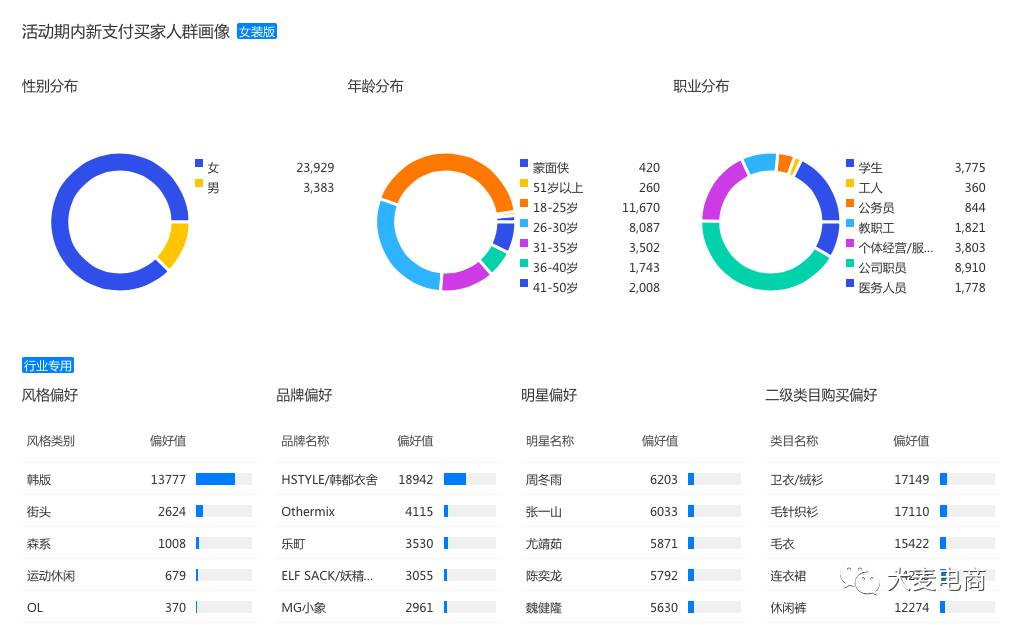1020x625 pixels.
Task: Click the 周冬雨 preference bar
Action: 714,479
